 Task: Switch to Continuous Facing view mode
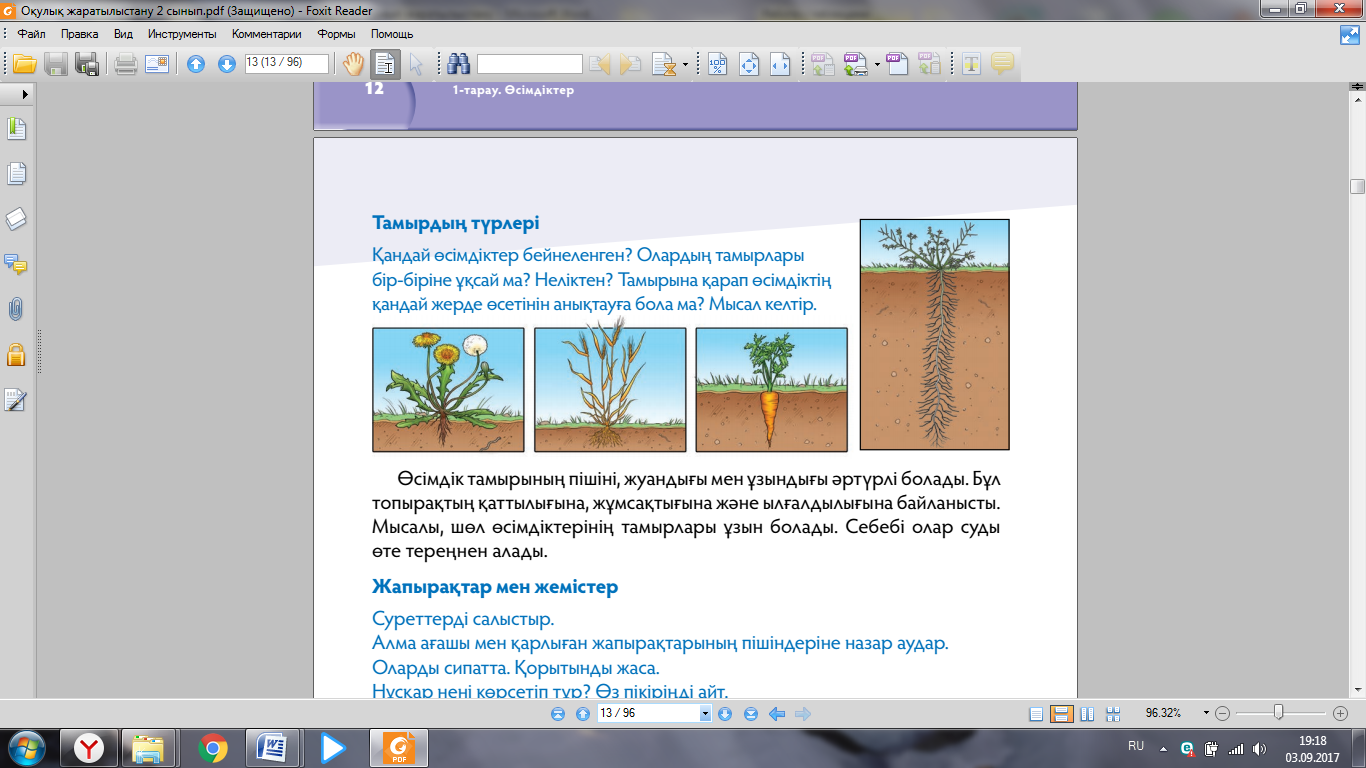tap(1113, 714)
